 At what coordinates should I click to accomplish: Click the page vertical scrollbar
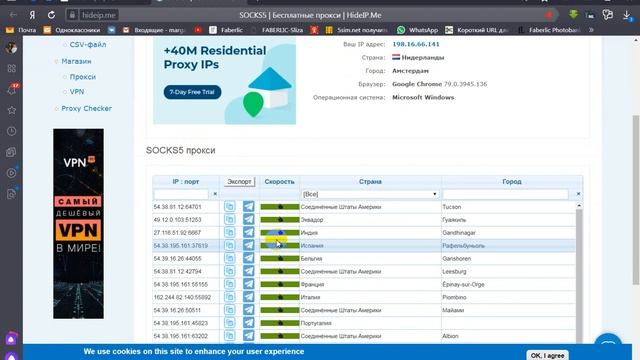pos(636,200)
